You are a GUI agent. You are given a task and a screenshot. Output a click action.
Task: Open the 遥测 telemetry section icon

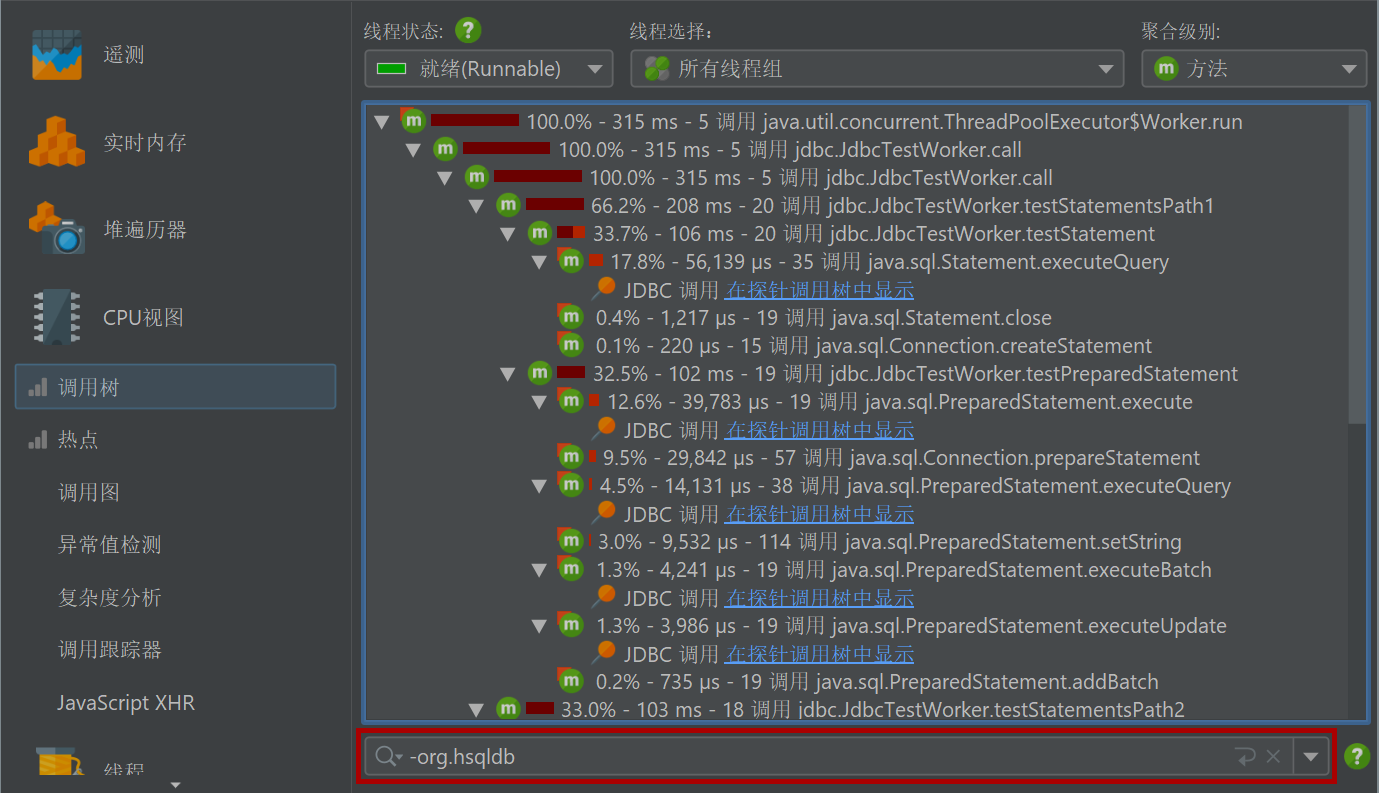(55, 55)
